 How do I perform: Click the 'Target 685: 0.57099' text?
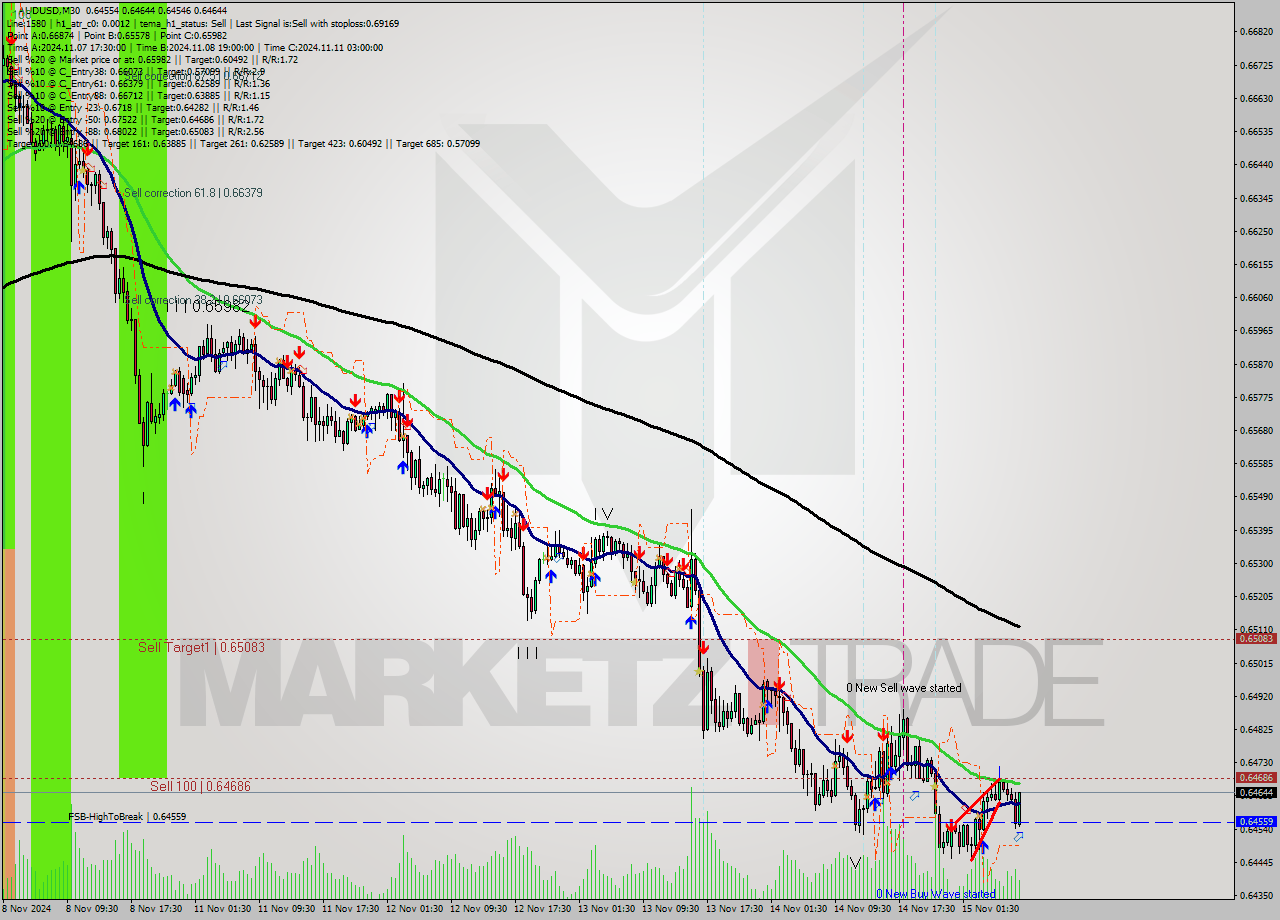pos(438,143)
